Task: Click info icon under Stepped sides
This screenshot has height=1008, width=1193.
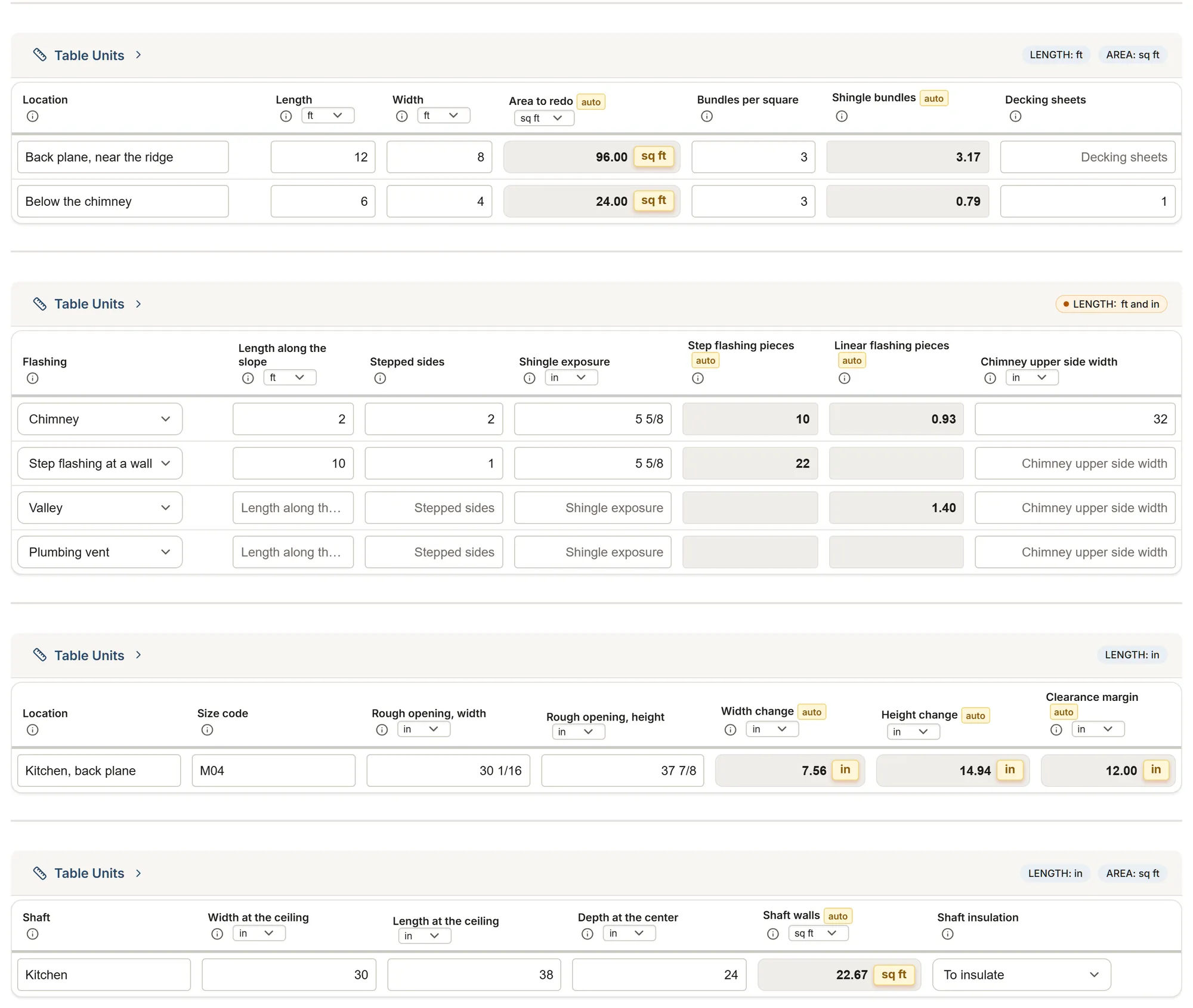Action: [x=380, y=378]
